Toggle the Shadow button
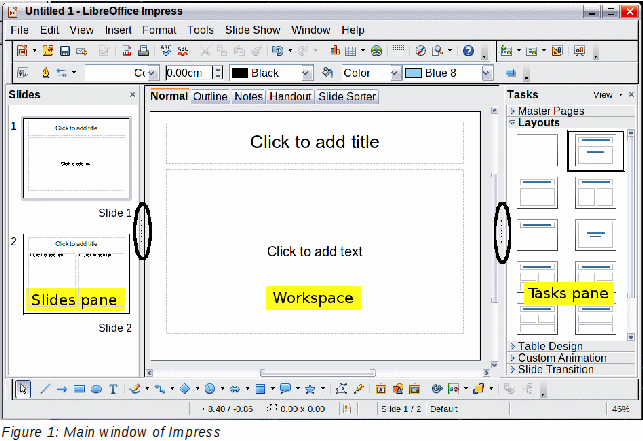Screen dimensions: 643x441 click(511, 73)
